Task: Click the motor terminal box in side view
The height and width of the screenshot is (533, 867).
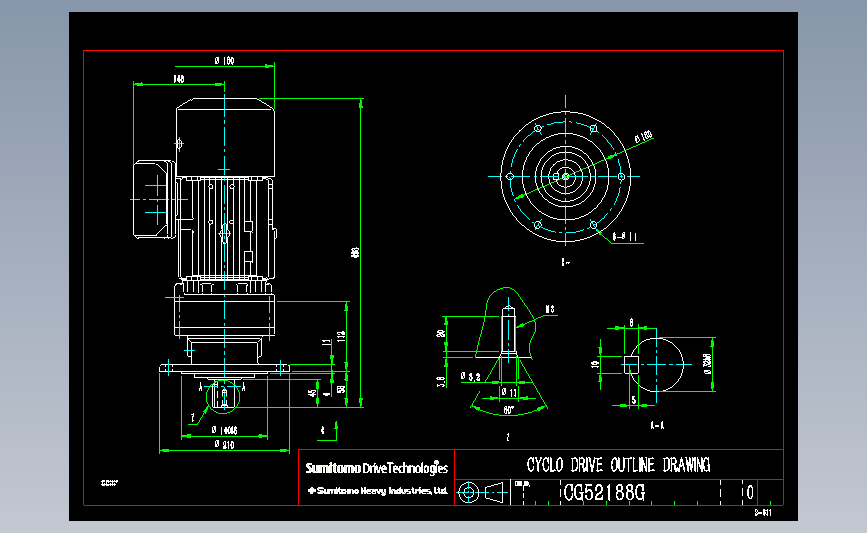Action: pyautogui.click(x=154, y=200)
